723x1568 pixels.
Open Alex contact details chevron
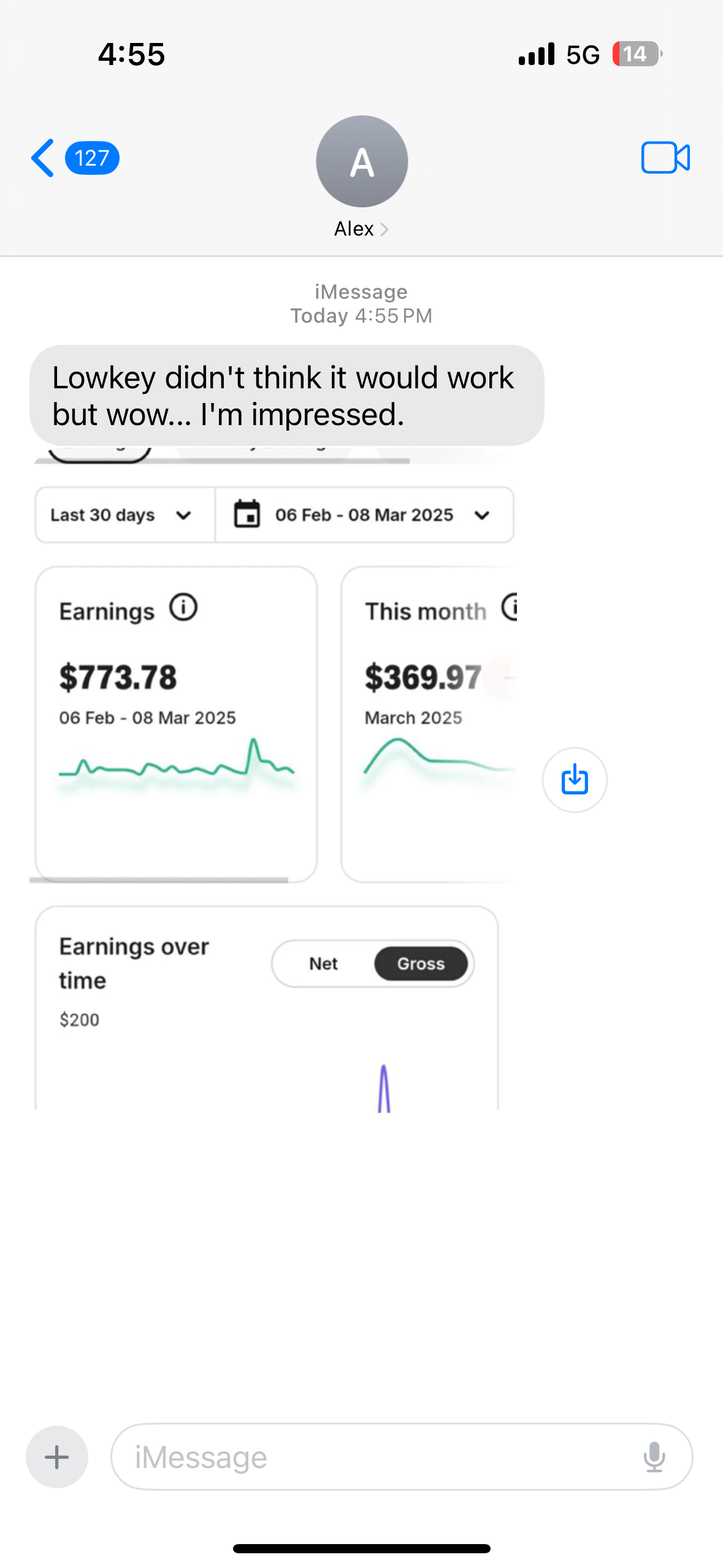(384, 229)
